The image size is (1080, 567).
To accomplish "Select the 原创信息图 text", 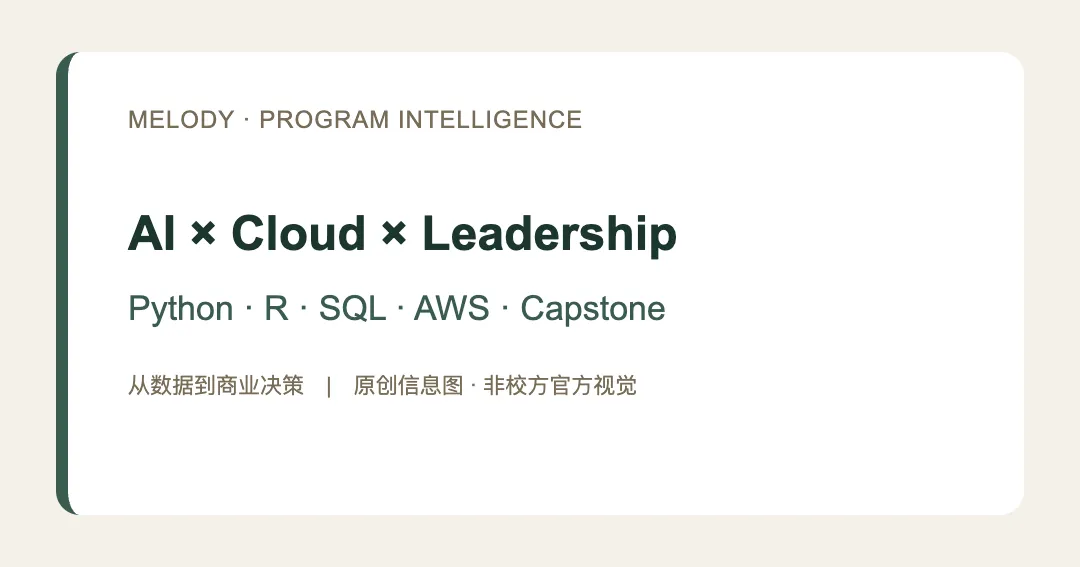I will click(x=408, y=386).
